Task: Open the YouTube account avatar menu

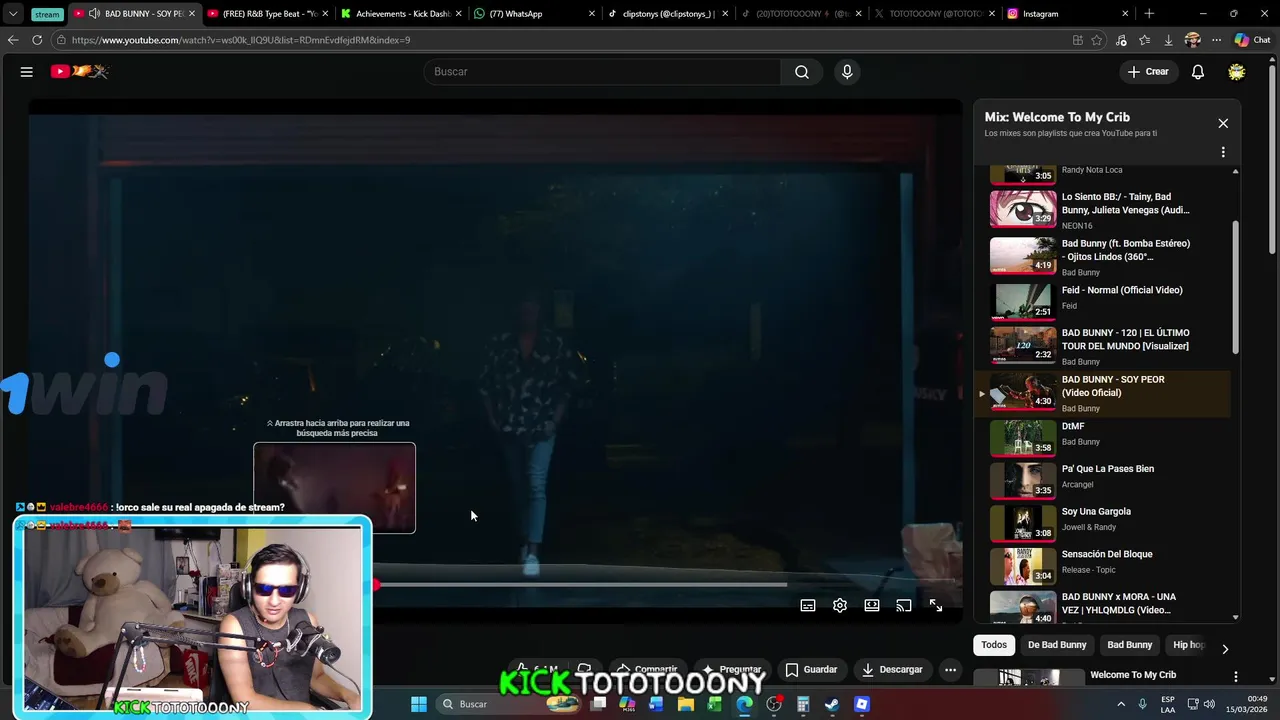Action: (x=1237, y=72)
